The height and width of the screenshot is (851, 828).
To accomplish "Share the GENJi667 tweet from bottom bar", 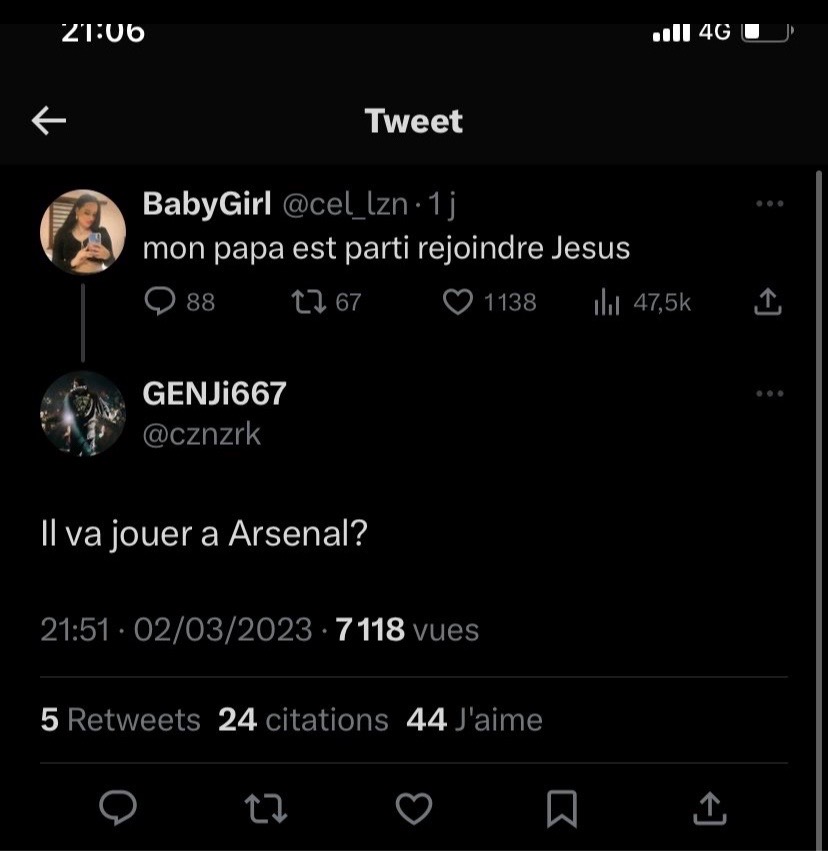I will point(709,808).
